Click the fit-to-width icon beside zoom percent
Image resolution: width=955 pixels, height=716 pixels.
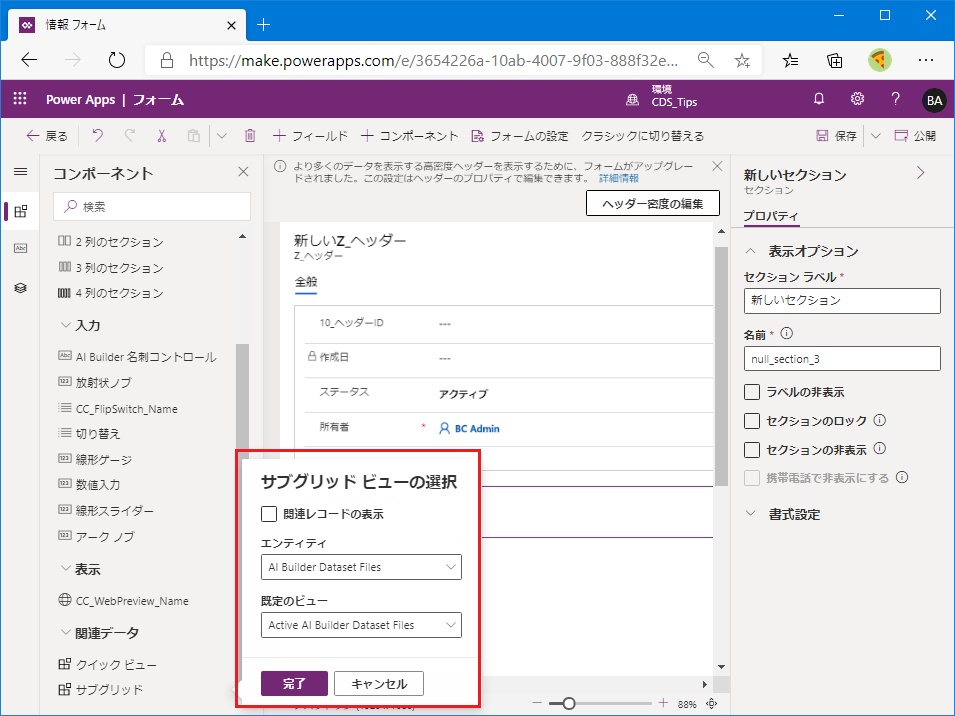711,704
